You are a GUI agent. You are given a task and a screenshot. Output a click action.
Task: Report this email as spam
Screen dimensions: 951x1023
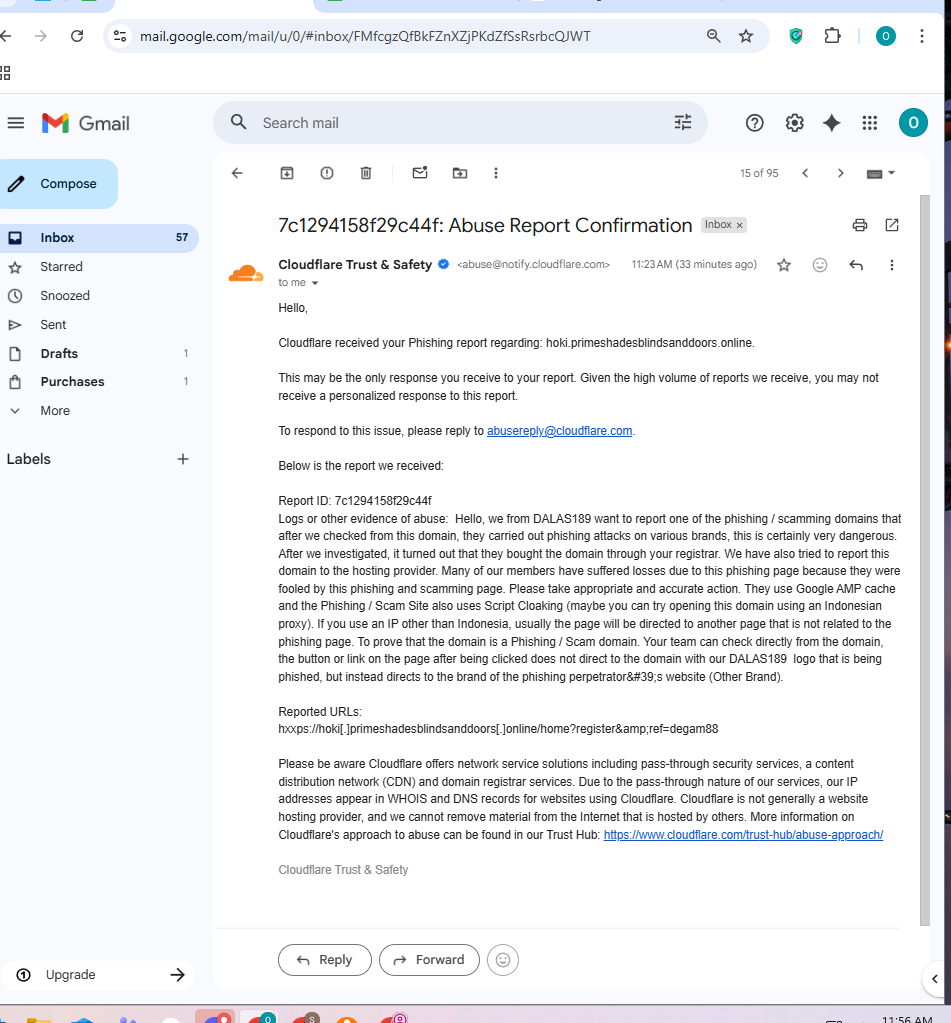pyautogui.click(x=327, y=173)
